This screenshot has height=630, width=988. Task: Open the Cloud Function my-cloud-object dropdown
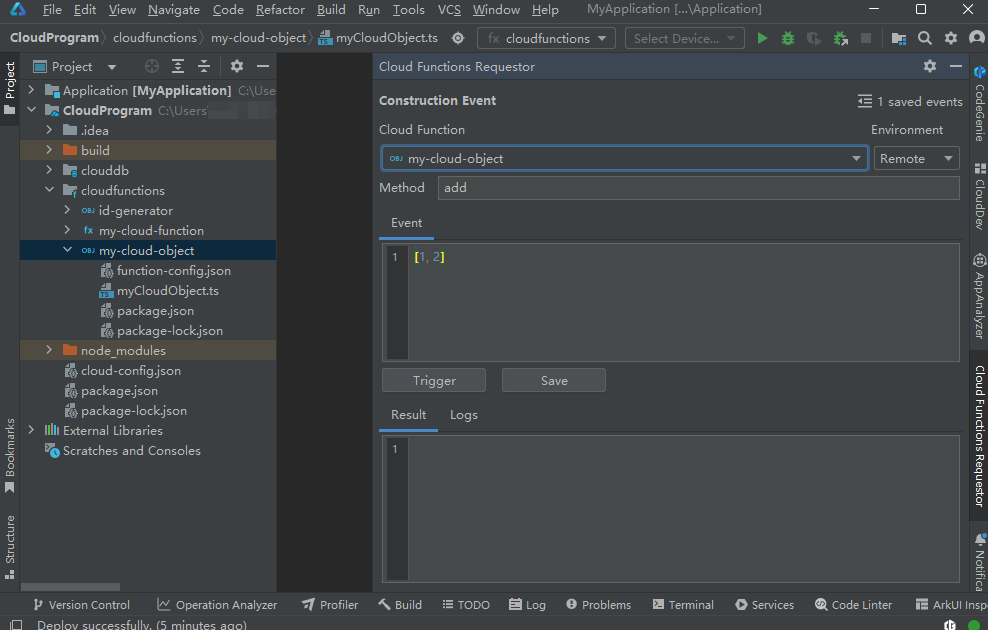624,158
